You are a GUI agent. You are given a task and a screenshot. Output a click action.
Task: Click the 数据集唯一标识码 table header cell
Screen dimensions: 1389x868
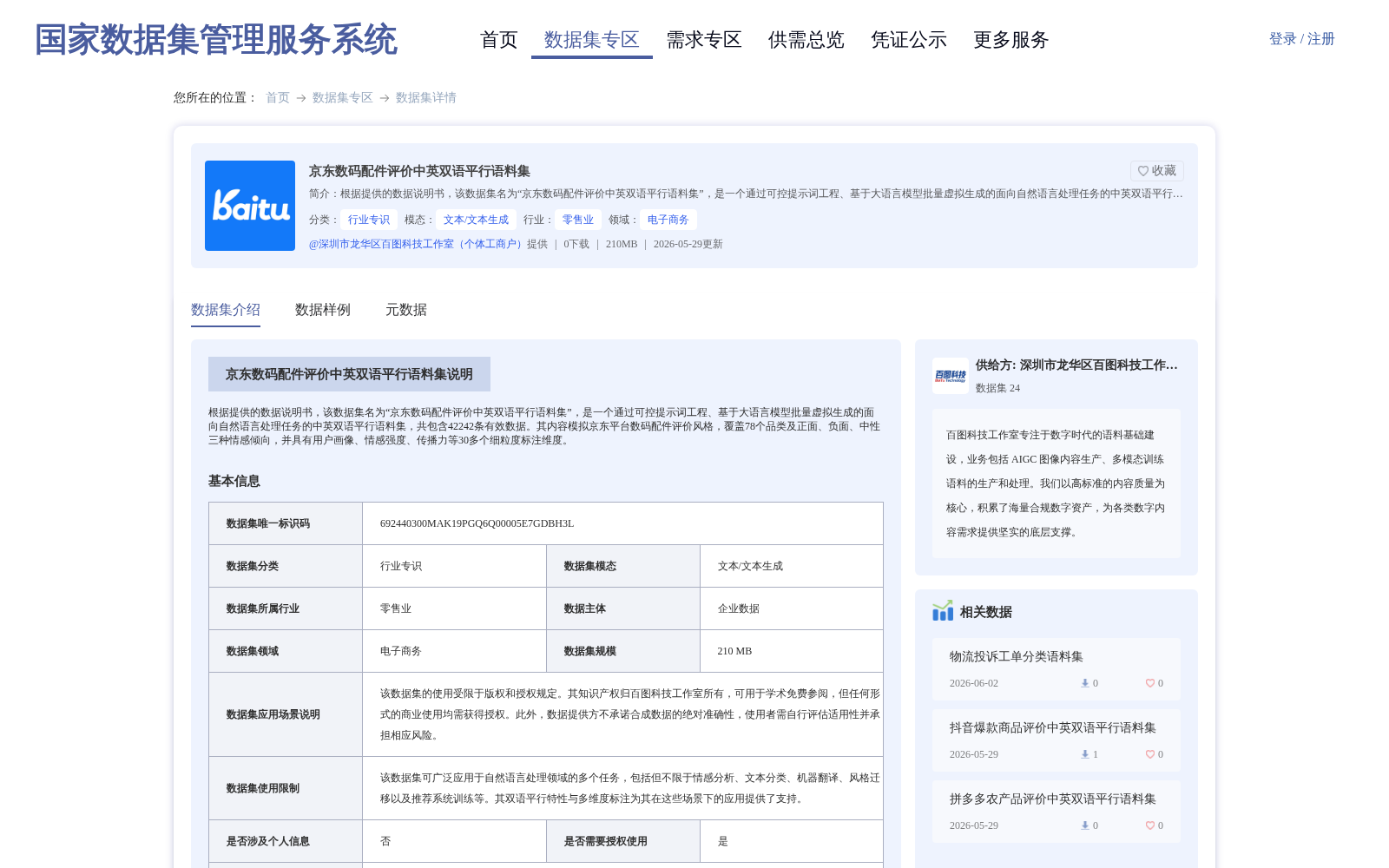pyautogui.click(x=286, y=523)
